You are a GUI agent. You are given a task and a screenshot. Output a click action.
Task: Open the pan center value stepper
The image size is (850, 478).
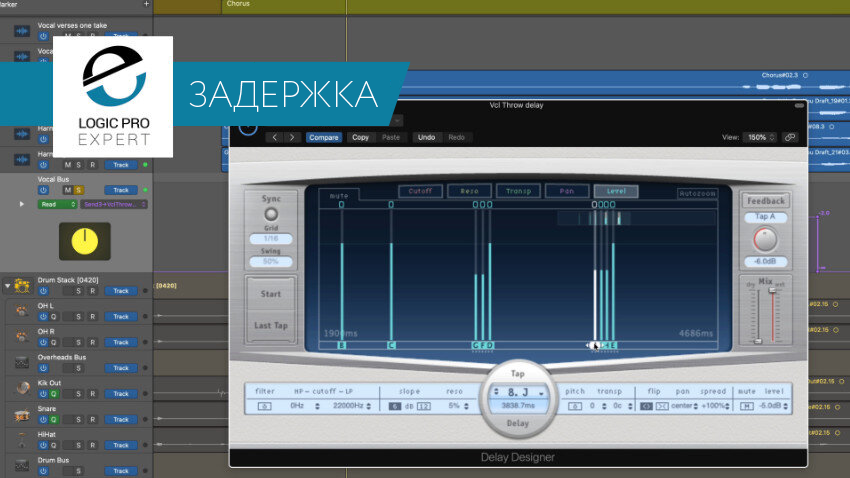click(696, 406)
